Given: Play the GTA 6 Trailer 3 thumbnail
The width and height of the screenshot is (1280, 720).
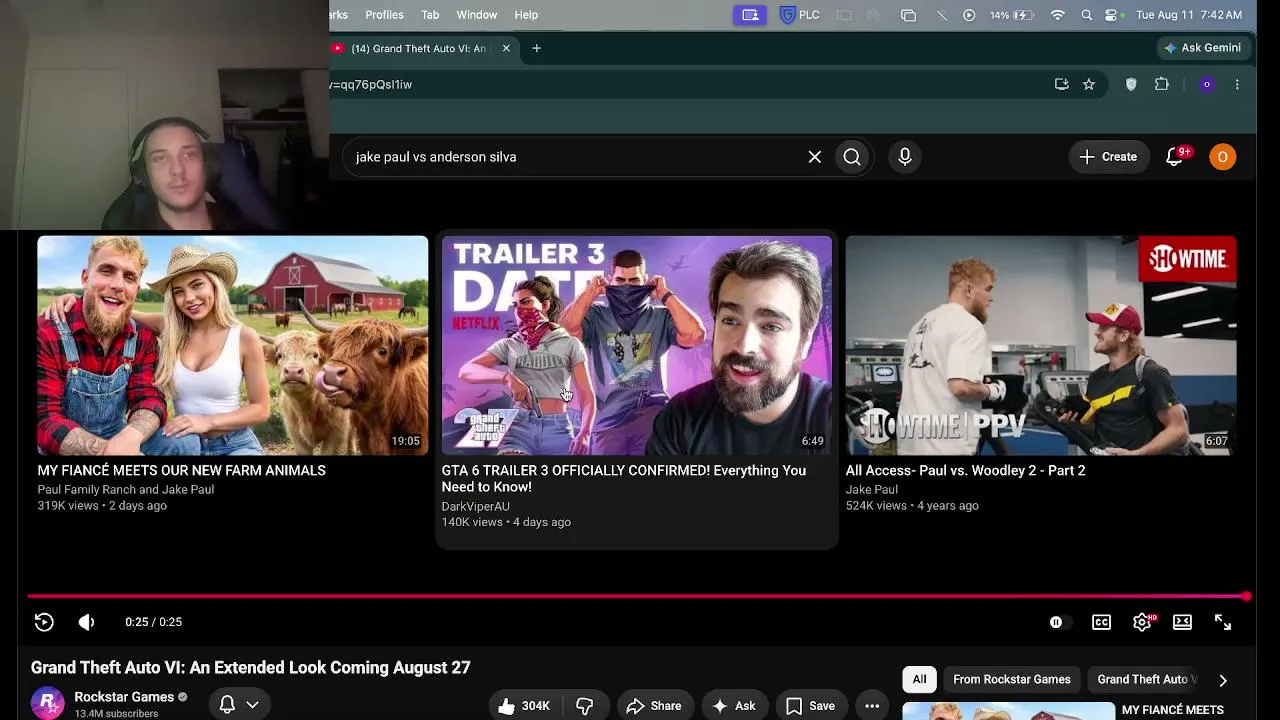Looking at the screenshot, I should (x=637, y=345).
